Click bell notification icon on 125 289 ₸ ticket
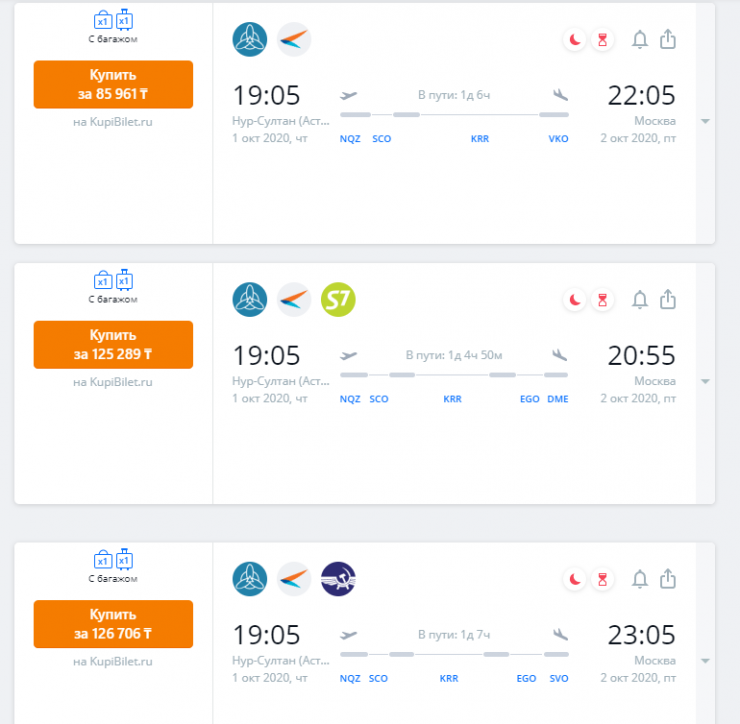 click(640, 299)
